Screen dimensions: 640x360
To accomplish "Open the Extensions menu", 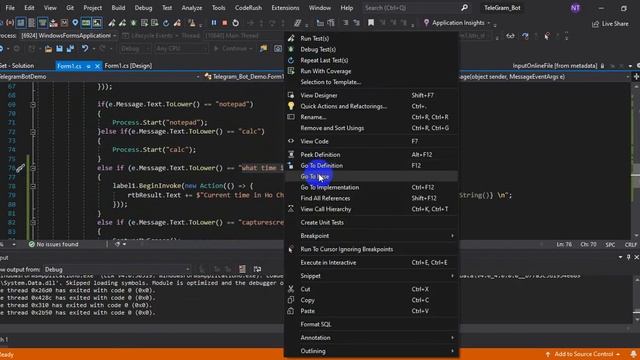I will pos(285,8).
